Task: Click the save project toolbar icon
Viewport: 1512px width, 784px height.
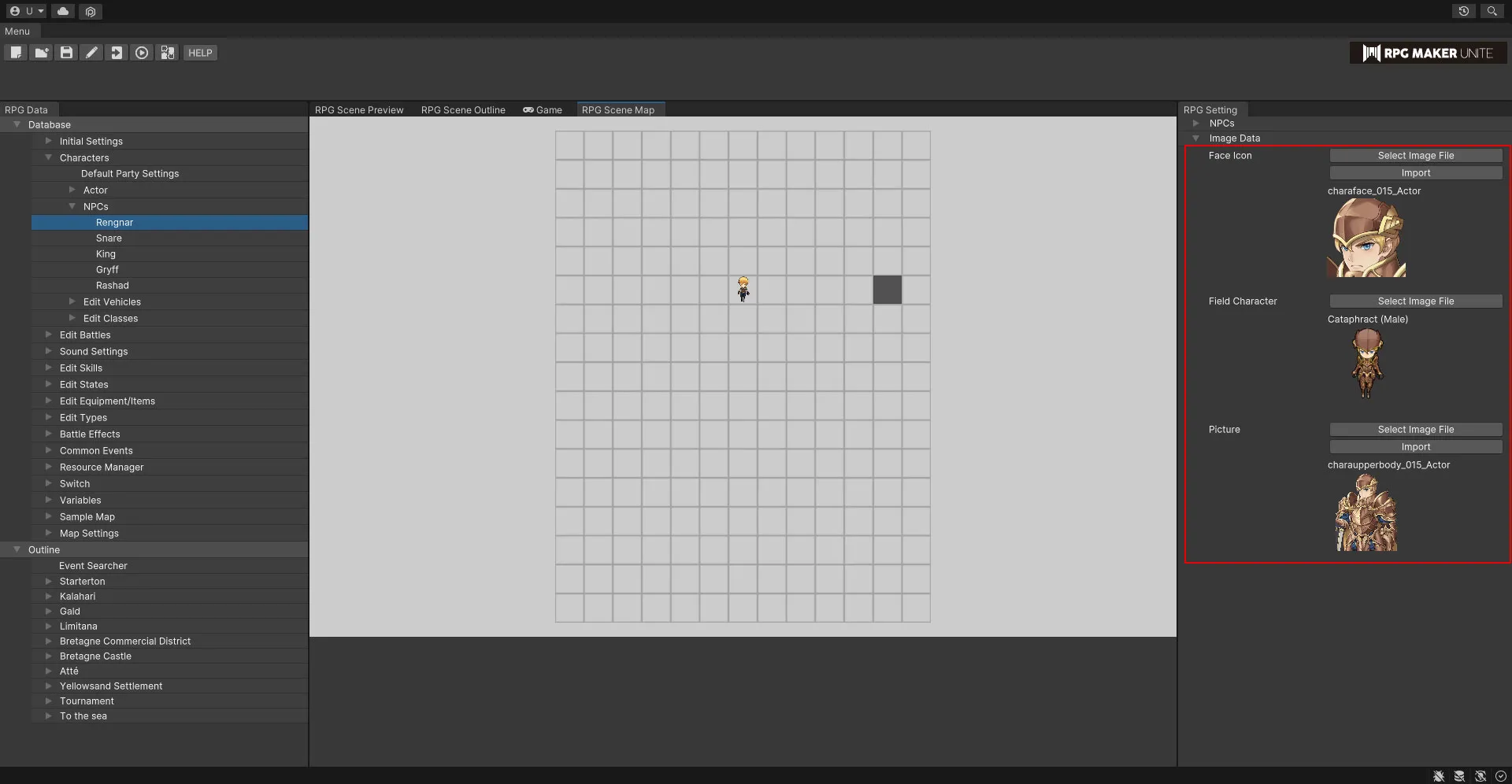Action: [66, 53]
